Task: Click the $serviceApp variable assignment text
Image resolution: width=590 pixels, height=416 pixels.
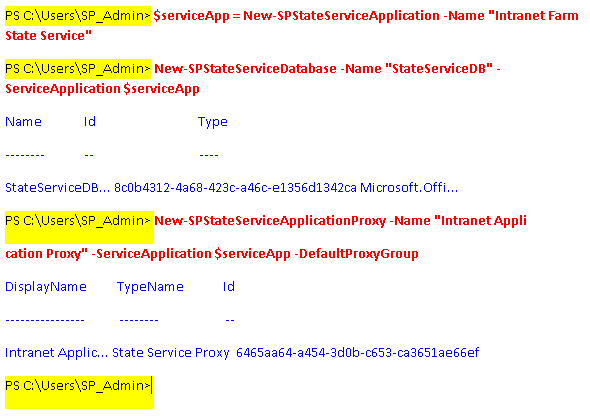Action: pos(192,16)
